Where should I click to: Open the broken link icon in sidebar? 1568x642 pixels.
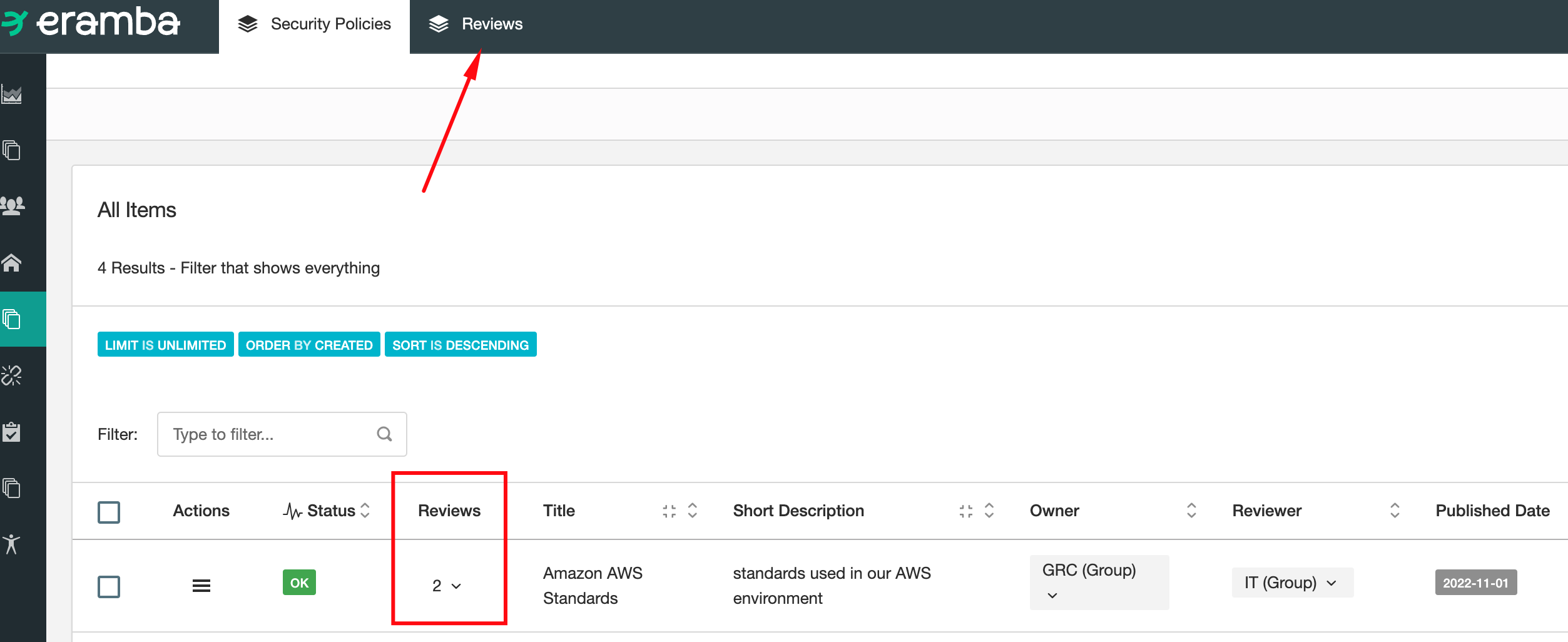12,375
